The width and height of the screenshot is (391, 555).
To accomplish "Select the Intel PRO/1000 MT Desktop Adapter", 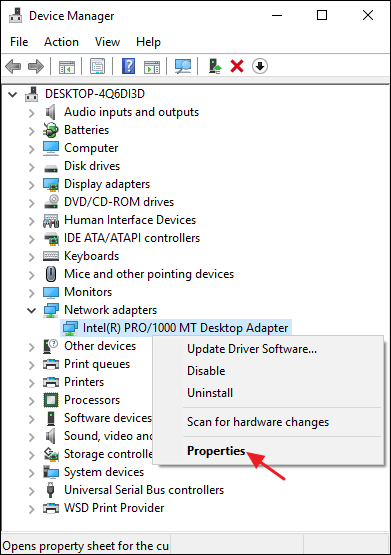I will point(176,328).
